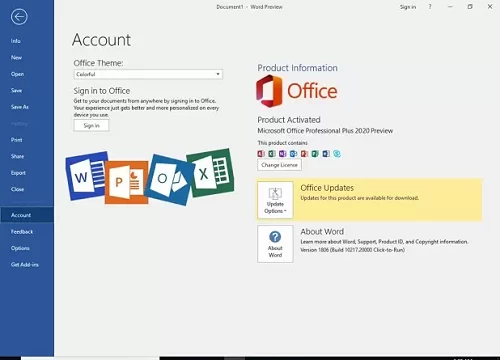Click the Excel icon under This product contains
500x360 pixels.
[272, 154]
